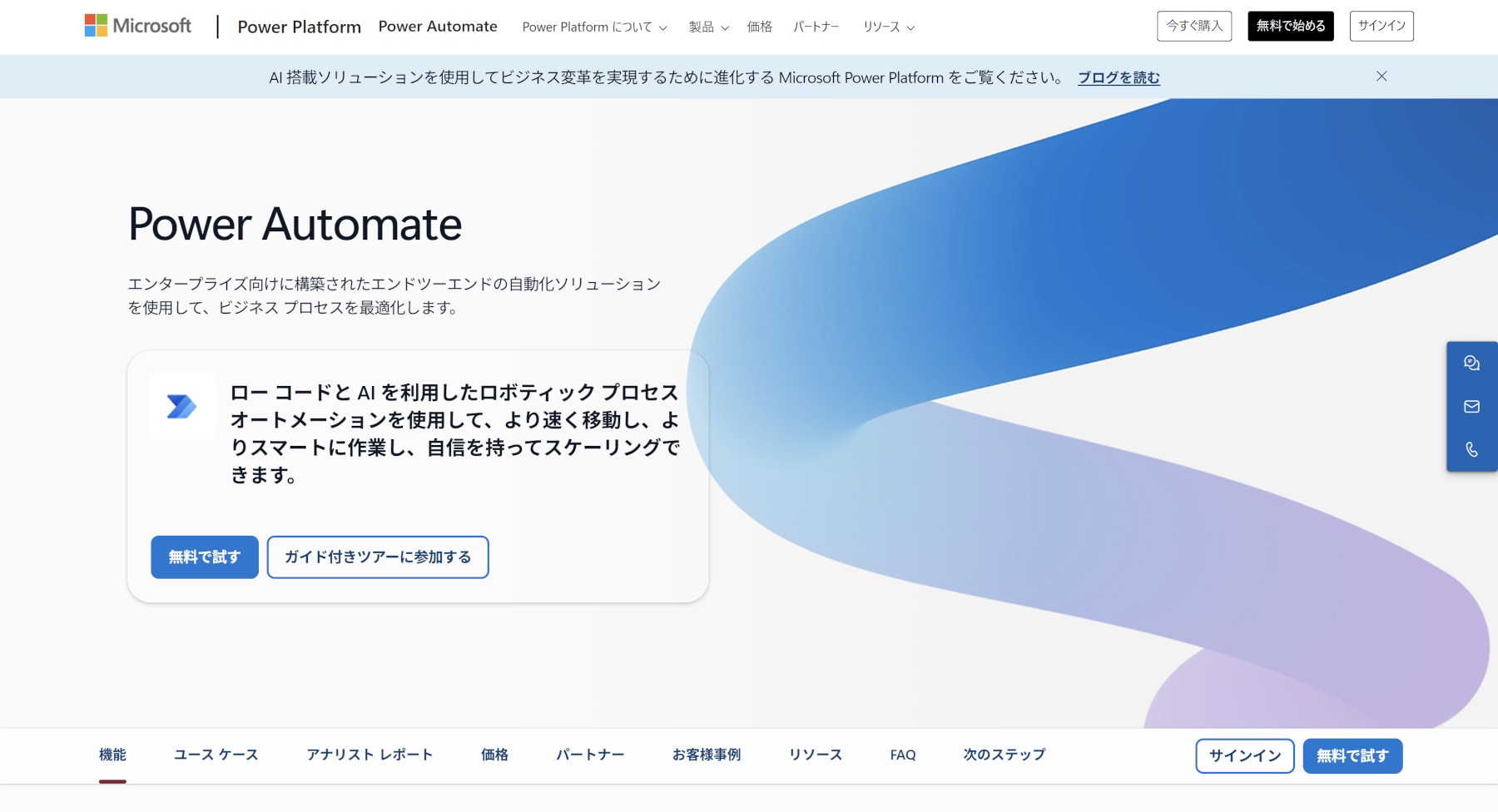
Task: Dismiss the announcement banner with X
Action: coord(1381,77)
